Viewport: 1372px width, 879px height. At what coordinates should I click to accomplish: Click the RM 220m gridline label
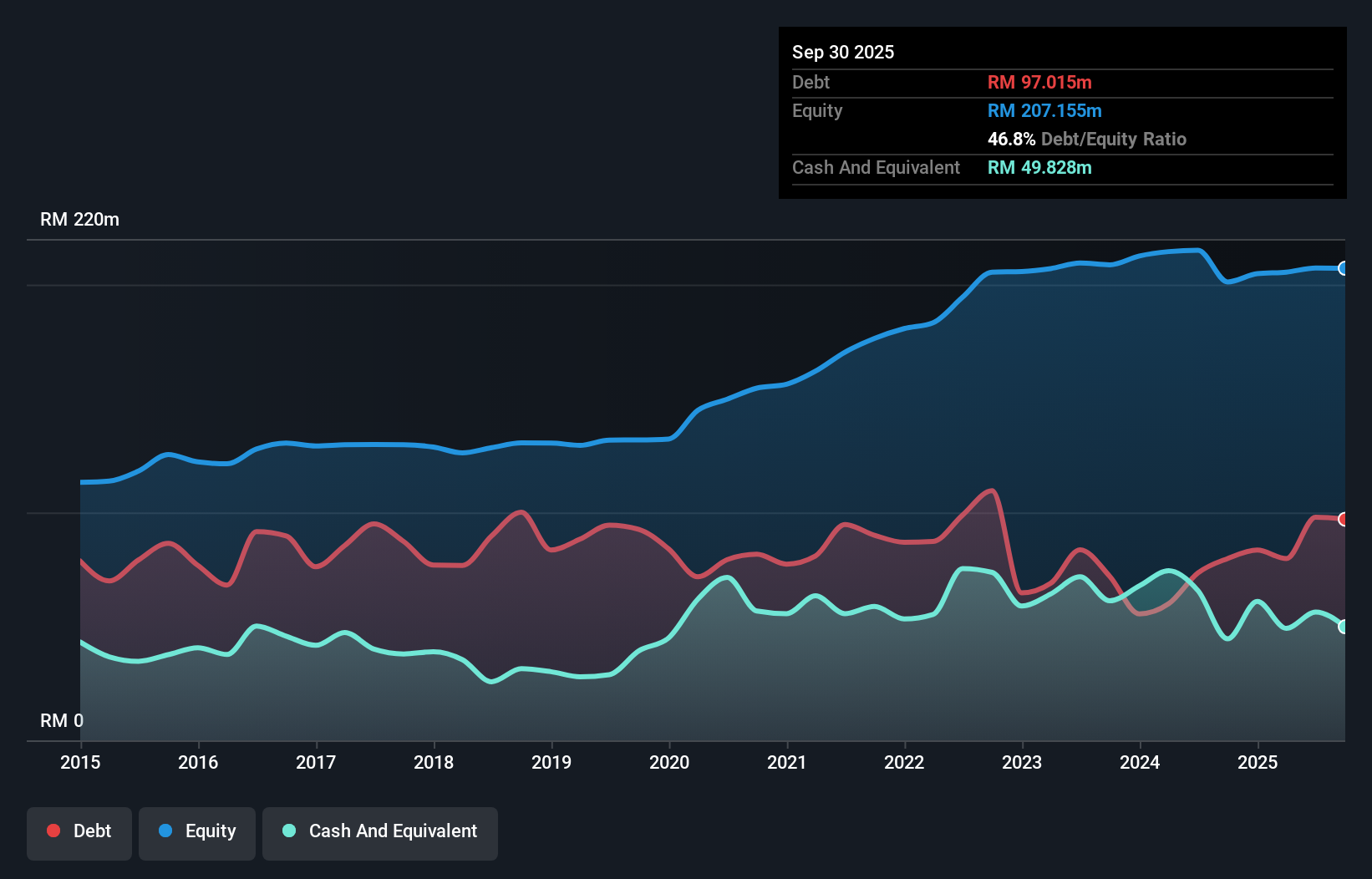pyautogui.click(x=79, y=219)
